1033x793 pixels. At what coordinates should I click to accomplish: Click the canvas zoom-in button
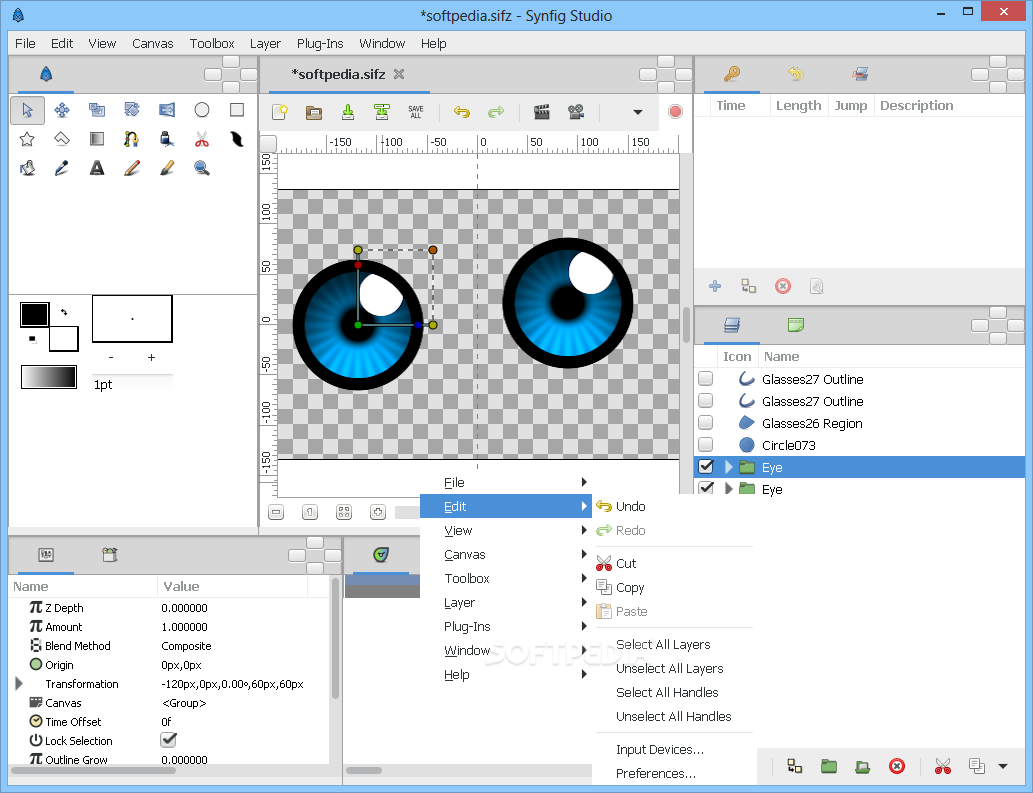[377, 512]
